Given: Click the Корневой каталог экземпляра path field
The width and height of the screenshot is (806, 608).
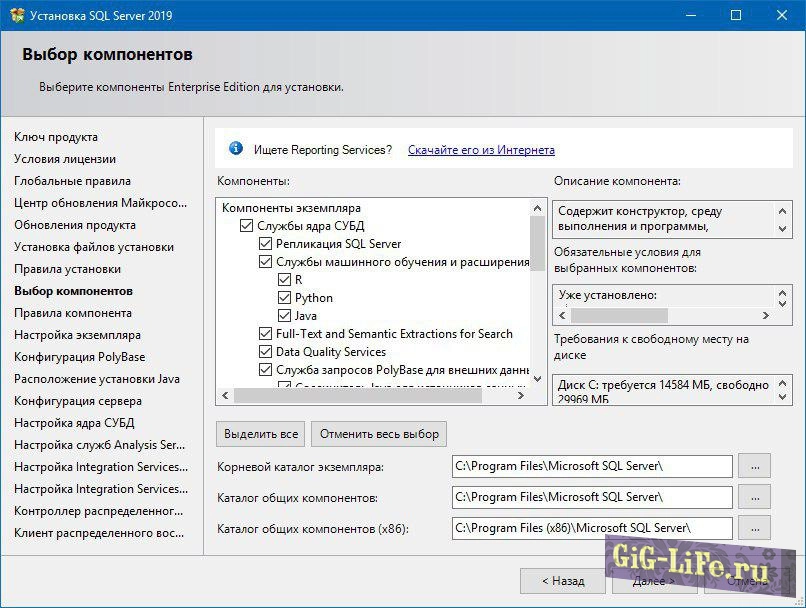Looking at the screenshot, I should (591, 466).
